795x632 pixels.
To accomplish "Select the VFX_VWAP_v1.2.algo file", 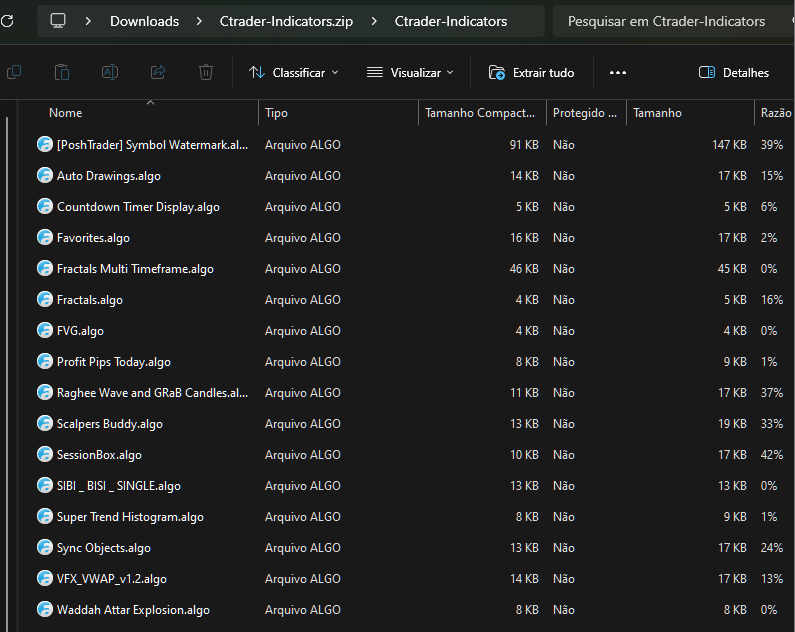I will tap(112, 579).
